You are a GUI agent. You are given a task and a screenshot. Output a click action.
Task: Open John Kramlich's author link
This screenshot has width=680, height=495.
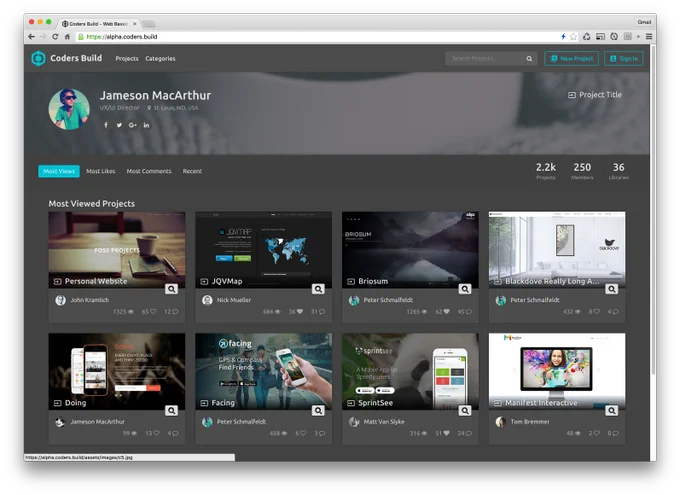[89, 300]
